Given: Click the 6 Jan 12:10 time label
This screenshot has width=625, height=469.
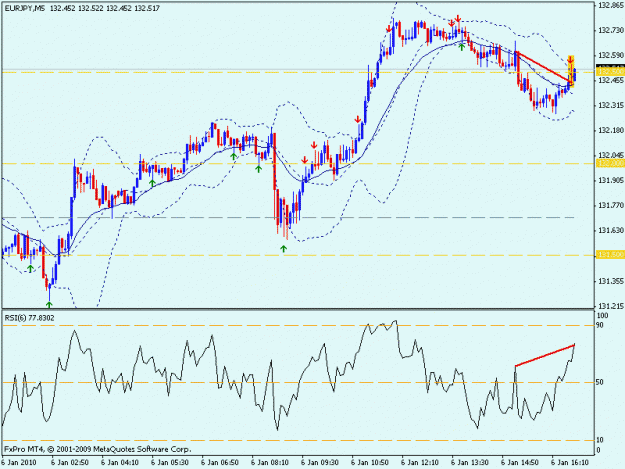Looking at the screenshot, I should pos(420,463).
